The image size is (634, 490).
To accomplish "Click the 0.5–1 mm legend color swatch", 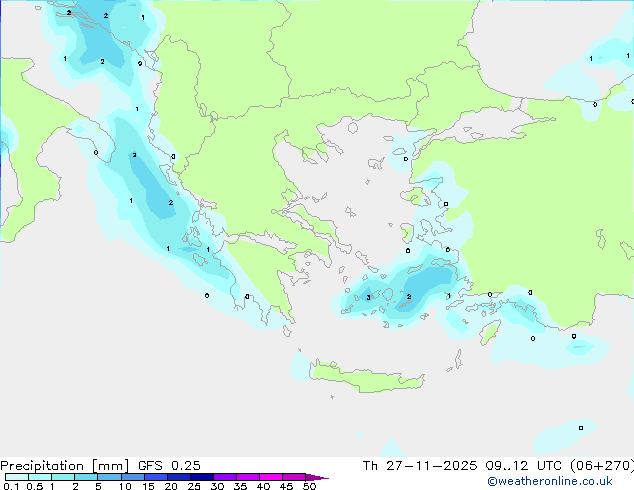I will coord(40,477).
